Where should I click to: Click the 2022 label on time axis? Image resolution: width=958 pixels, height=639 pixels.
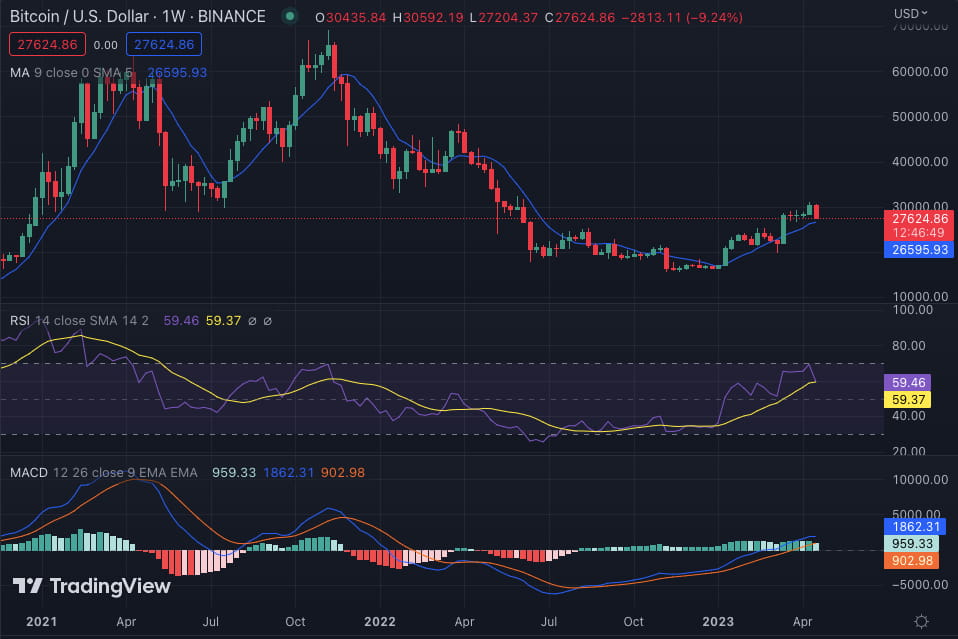click(x=379, y=622)
